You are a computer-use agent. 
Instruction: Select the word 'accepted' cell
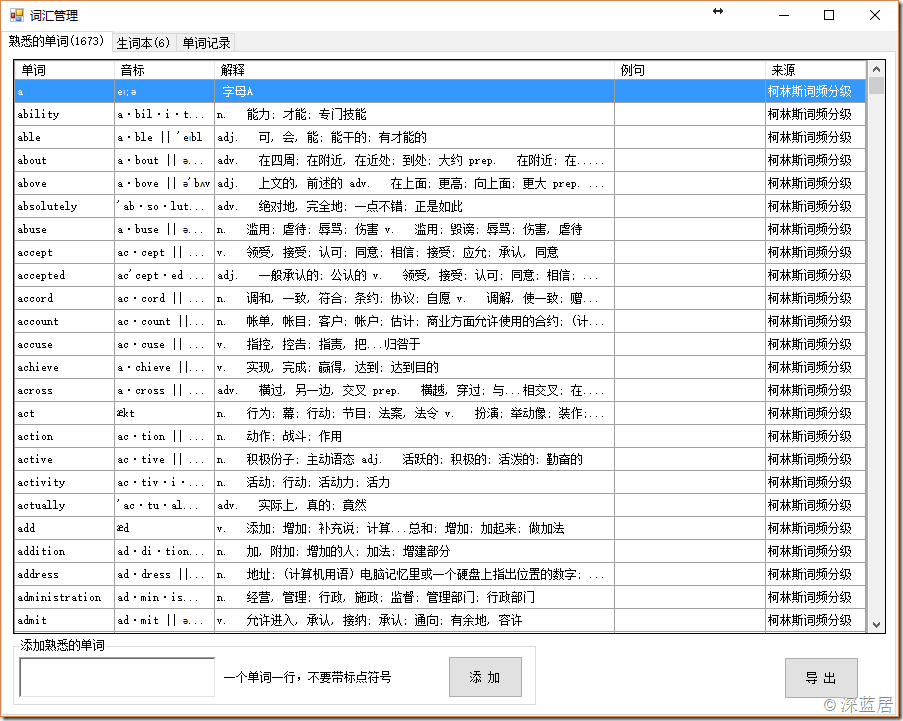(x=64, y=275)
